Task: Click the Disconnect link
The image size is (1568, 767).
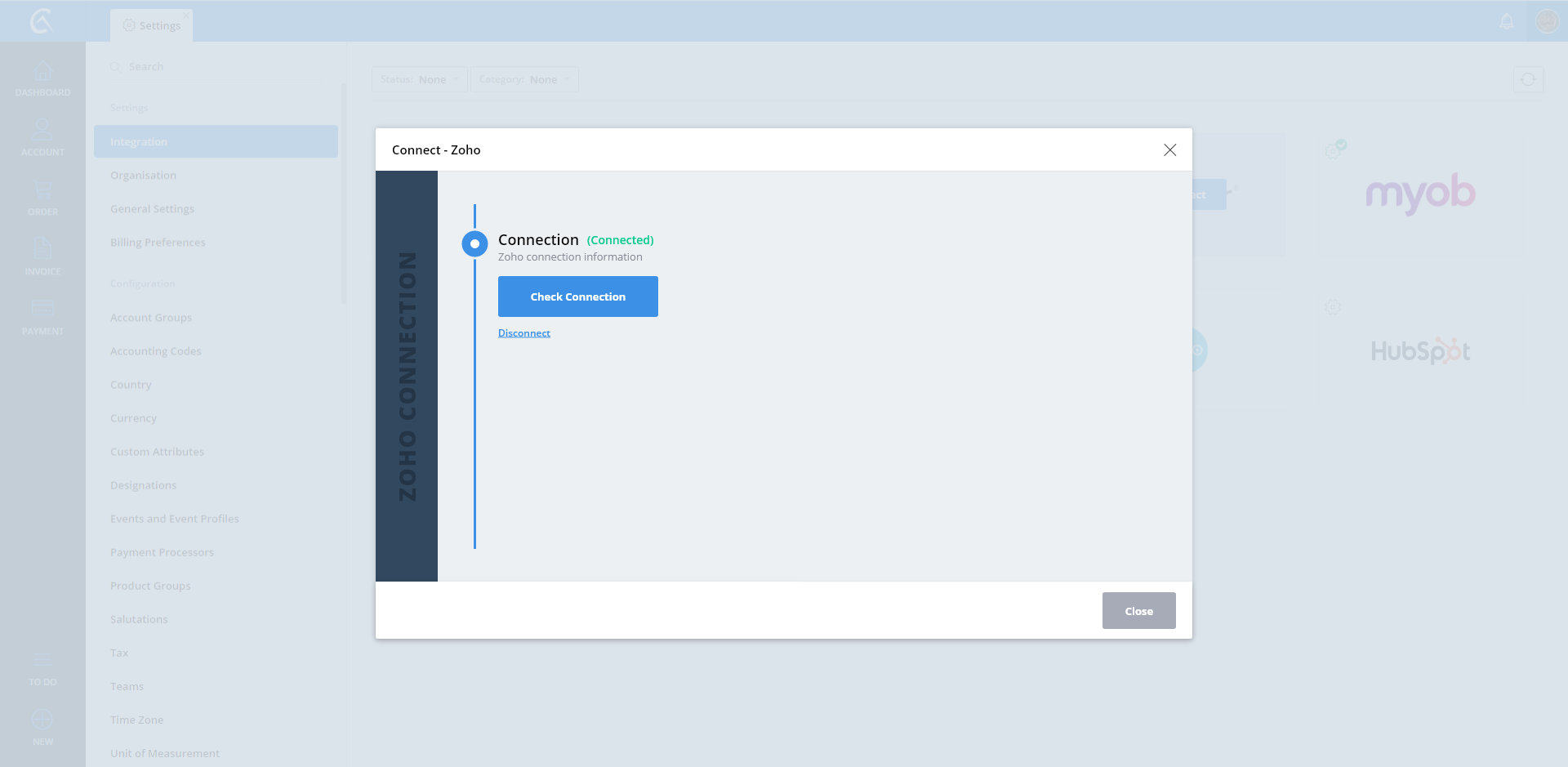Action: [x=523, y=333]
